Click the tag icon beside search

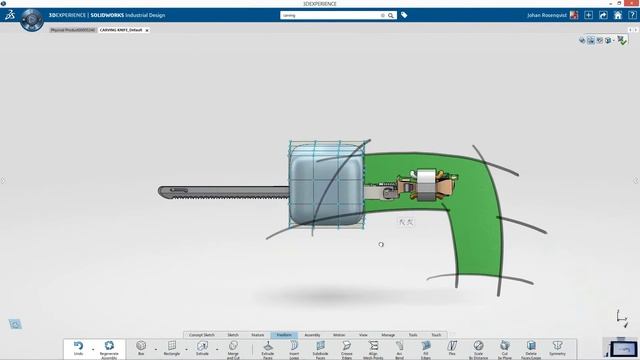point(404,15)
